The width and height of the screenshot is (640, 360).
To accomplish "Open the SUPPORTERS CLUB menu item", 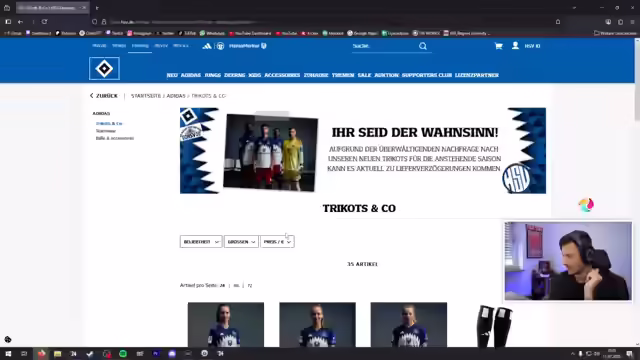I will click(427, 75).
